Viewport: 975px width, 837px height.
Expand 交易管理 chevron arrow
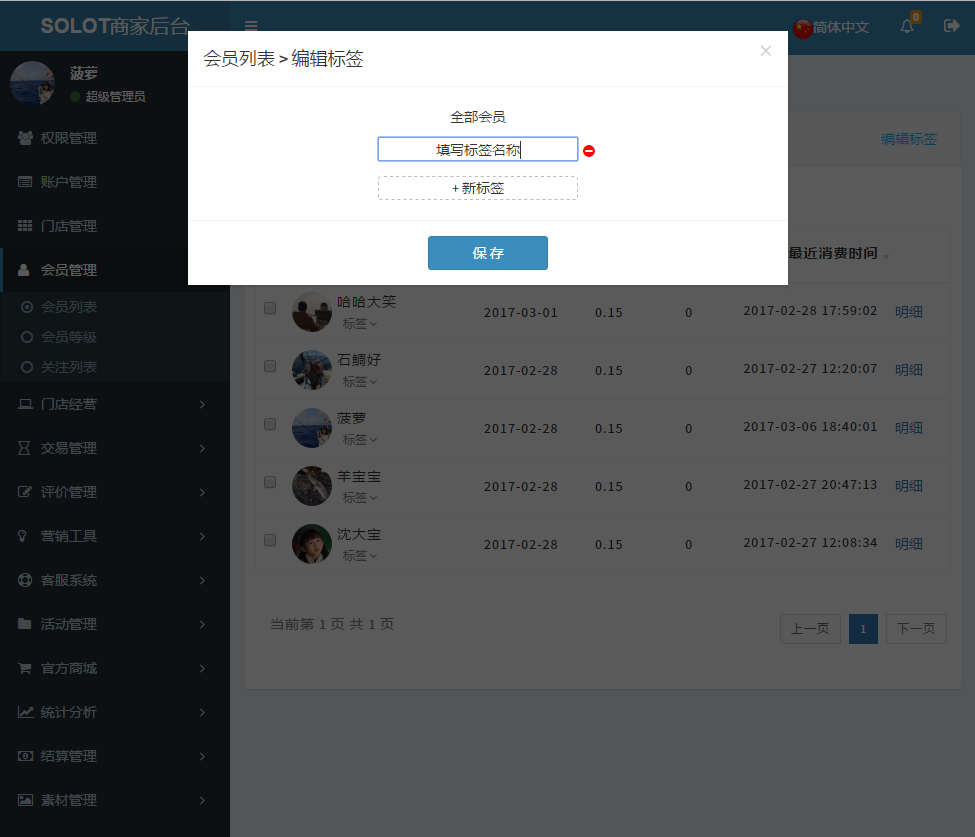202,448
